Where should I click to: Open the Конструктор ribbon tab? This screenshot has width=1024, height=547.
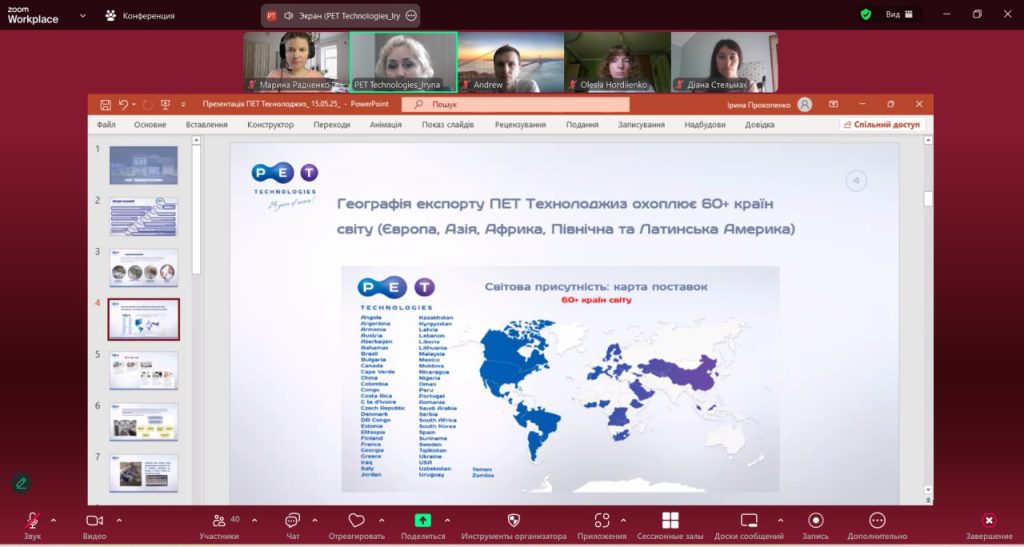[270, 125]
